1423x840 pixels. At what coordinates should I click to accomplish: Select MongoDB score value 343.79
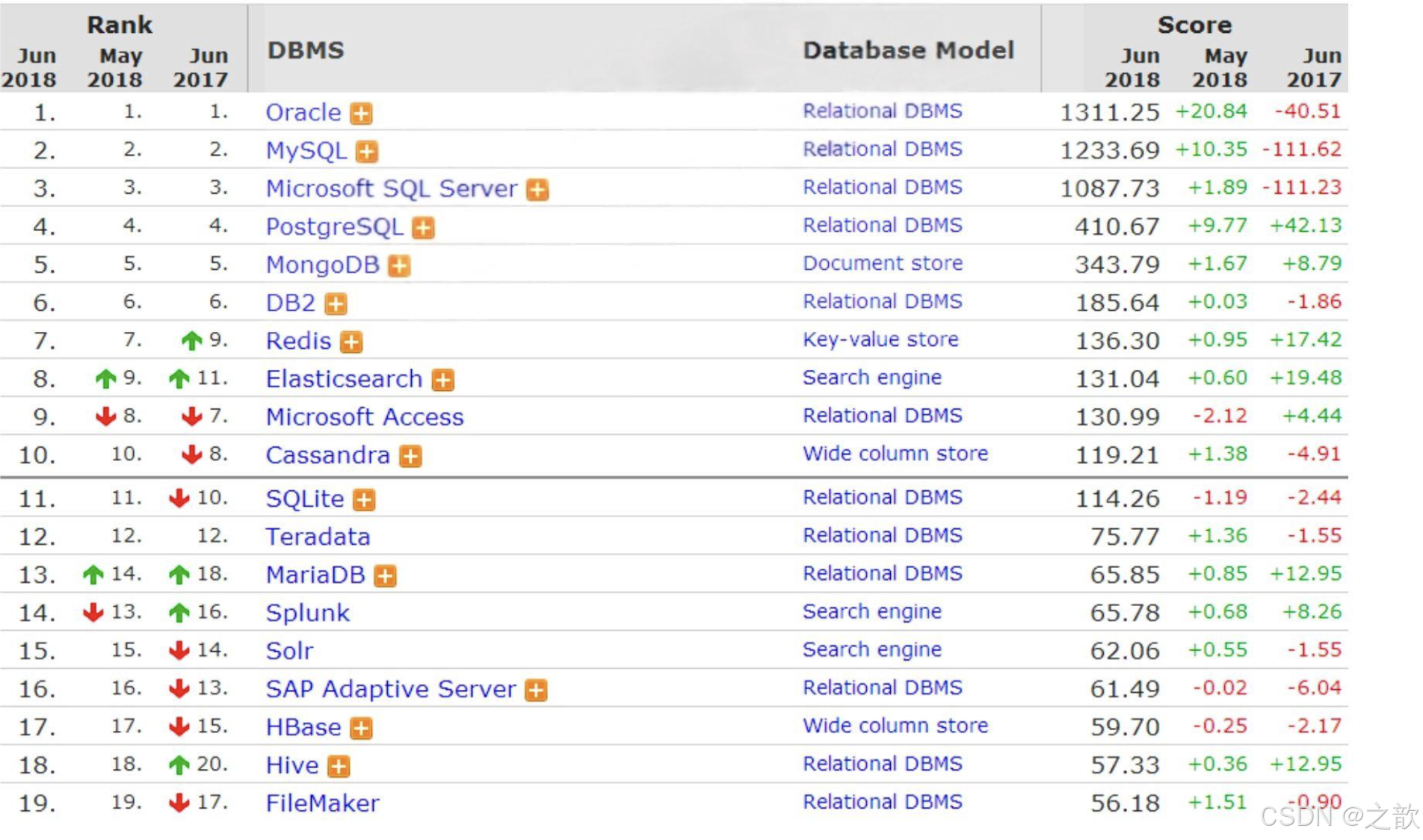[1117, 265]
